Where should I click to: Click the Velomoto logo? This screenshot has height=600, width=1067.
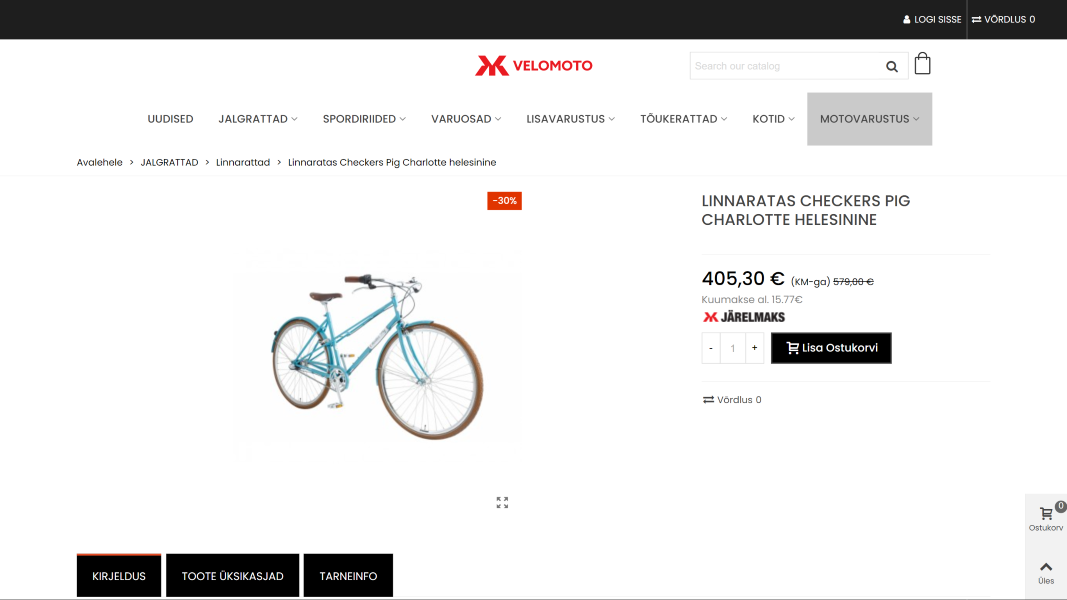(x=534, y=65)
